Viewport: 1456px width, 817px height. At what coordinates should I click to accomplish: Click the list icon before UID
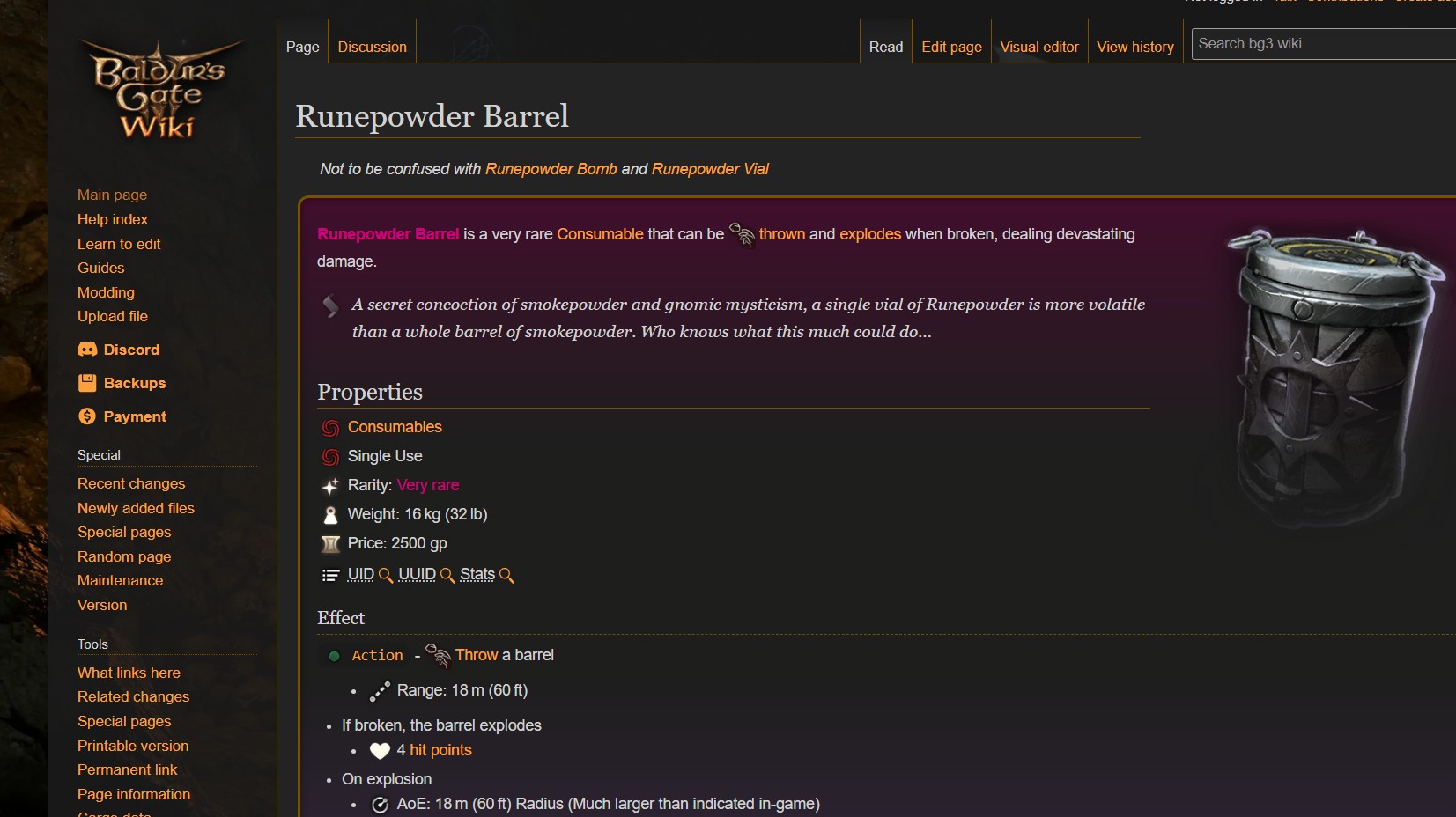(x=330, y=575)
